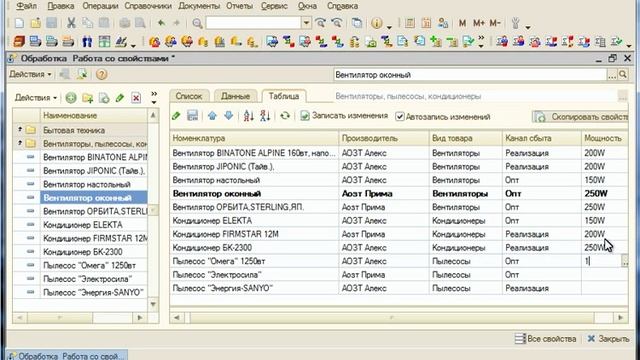Click the Канал сбыта column header
The width and height of the screenshot is (640, 360).
[x=542, y=138]
